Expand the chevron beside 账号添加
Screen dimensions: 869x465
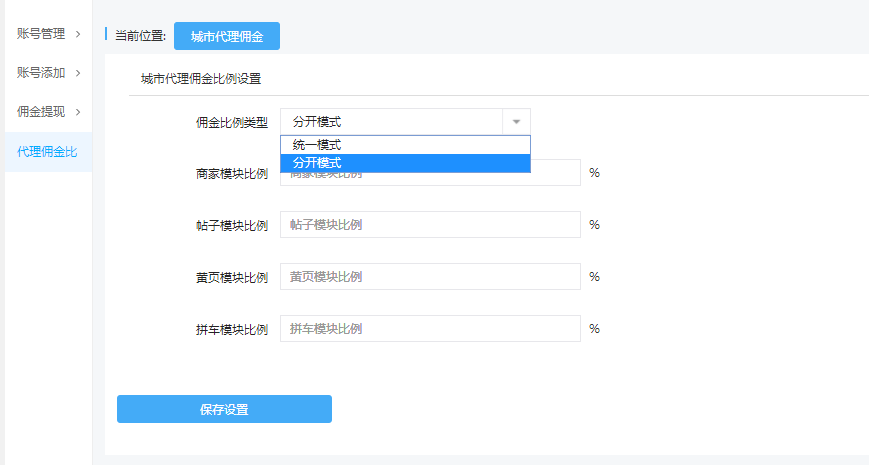point(78,73)
